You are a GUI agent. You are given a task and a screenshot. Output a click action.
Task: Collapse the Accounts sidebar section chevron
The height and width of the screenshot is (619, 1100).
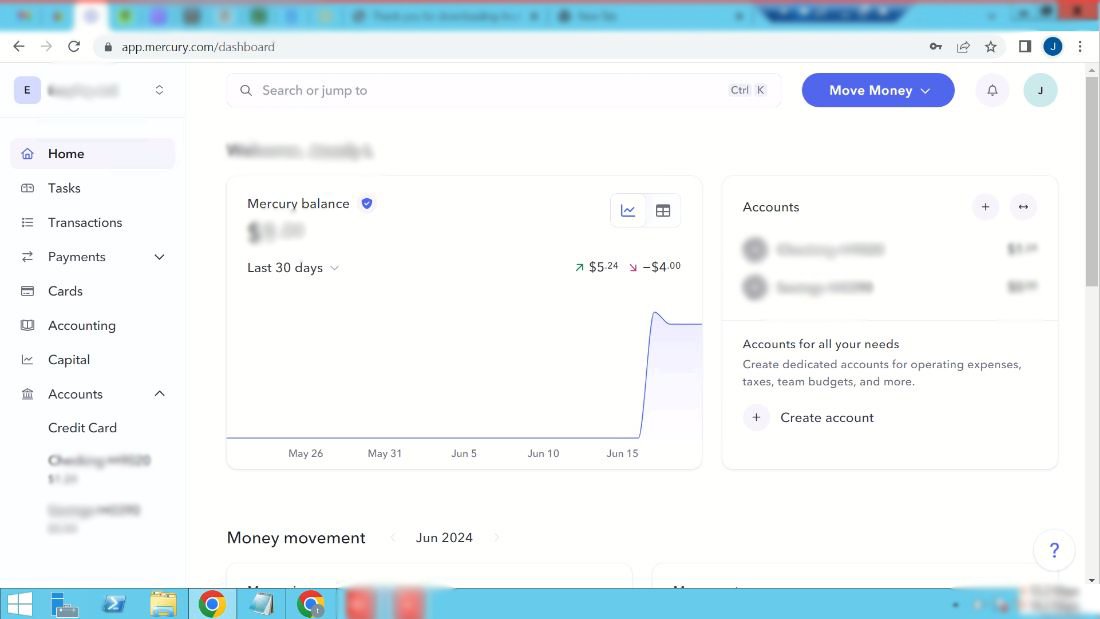tap(159, 394)
